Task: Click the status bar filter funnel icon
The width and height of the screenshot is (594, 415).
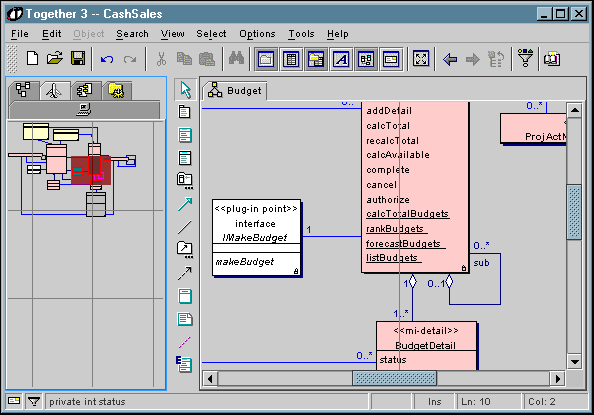Action: [x=34, y=401]
